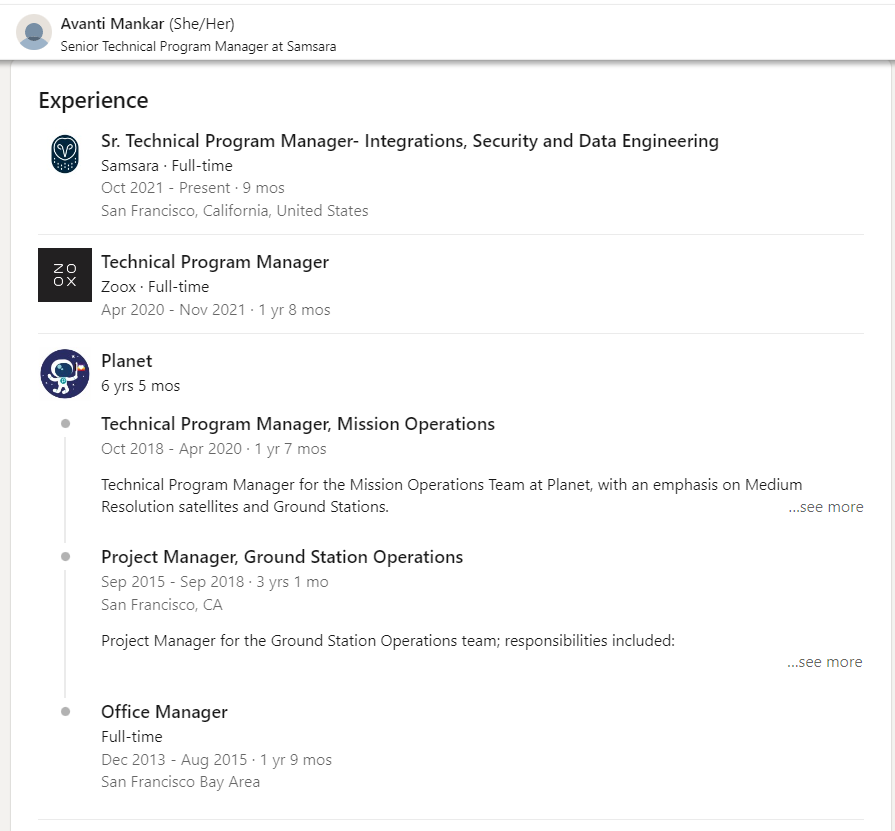The width and height of the screenshot is (895, 831).
Task: Open the Technical Program Manager role at Zoox
Action: pyautogui.click(x=214, y=262)
